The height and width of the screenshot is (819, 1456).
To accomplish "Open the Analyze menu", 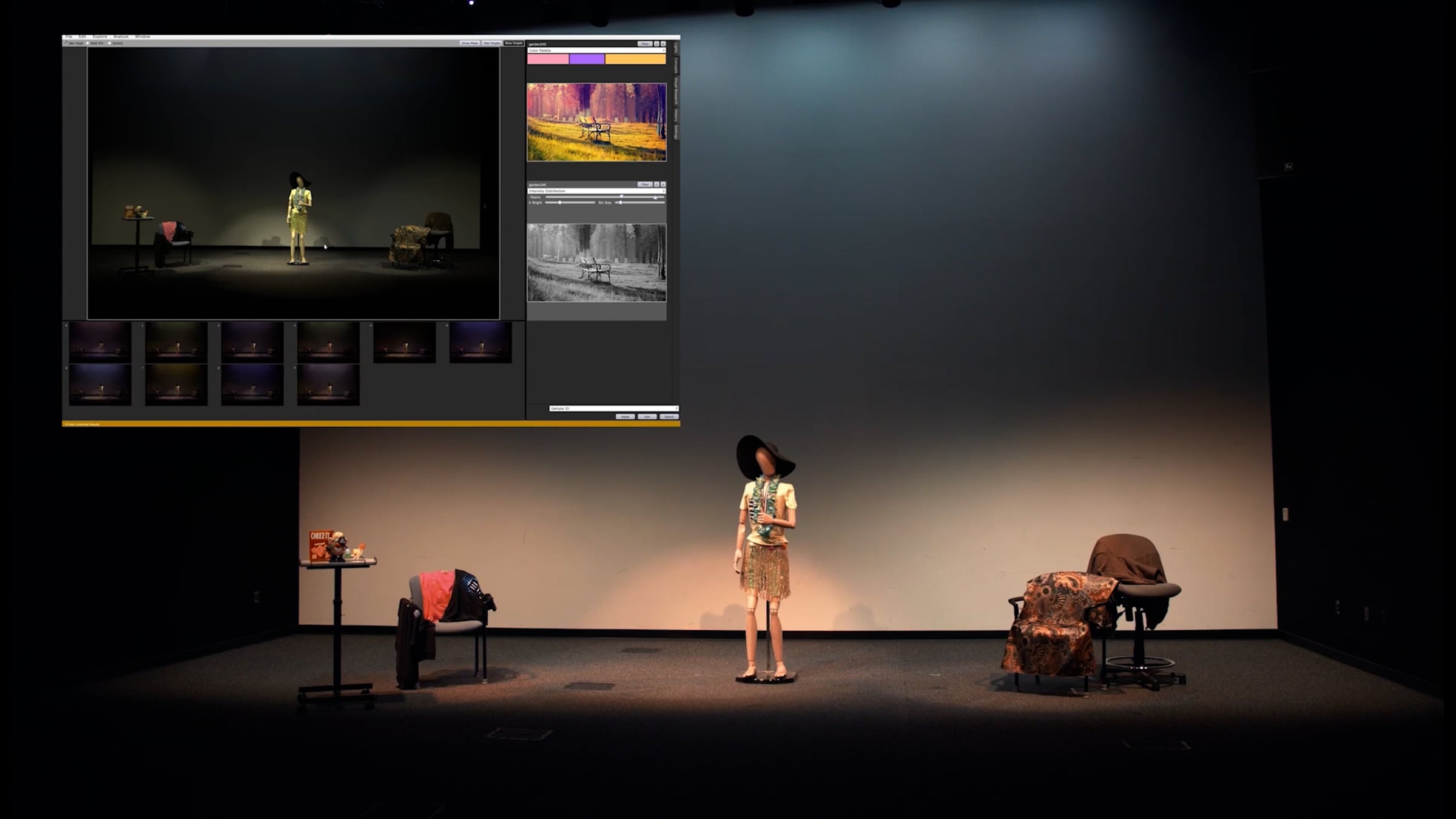I will tap(120, 36).
